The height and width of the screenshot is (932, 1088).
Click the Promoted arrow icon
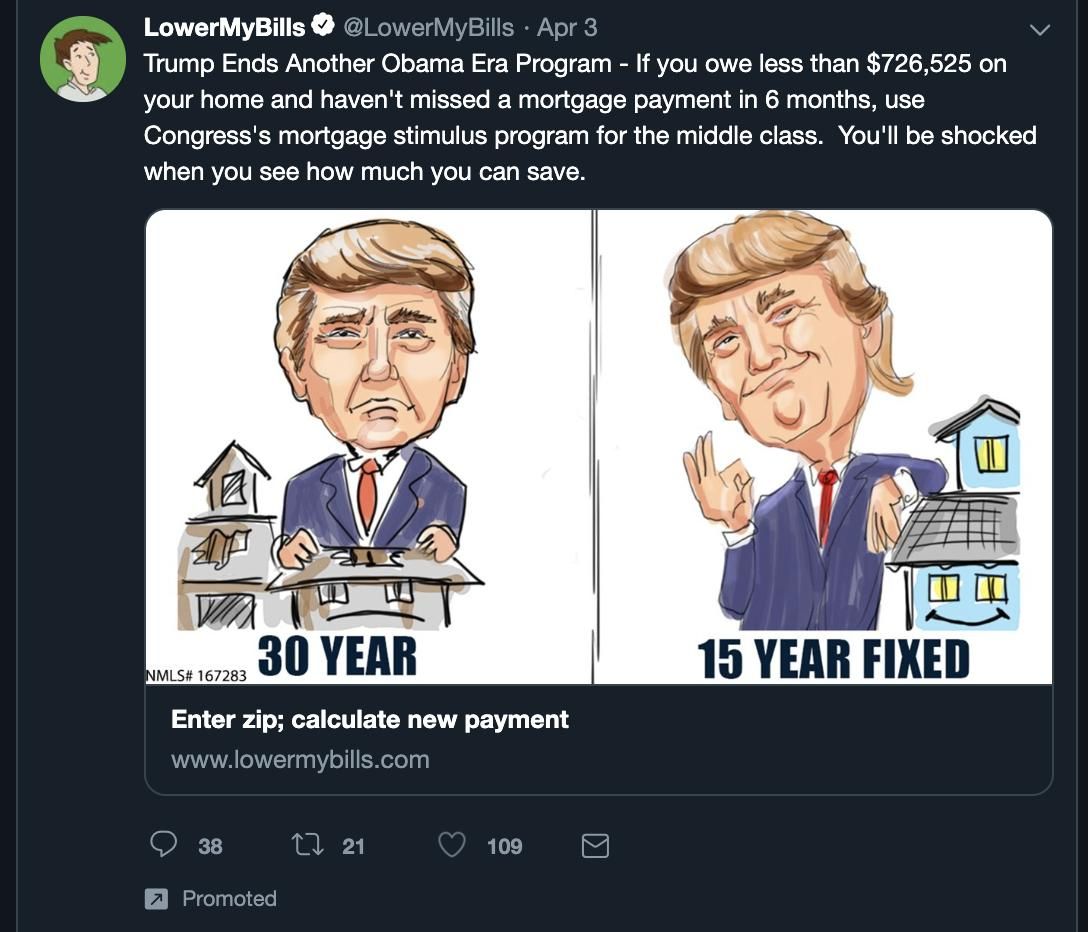[x=156, y=899]
